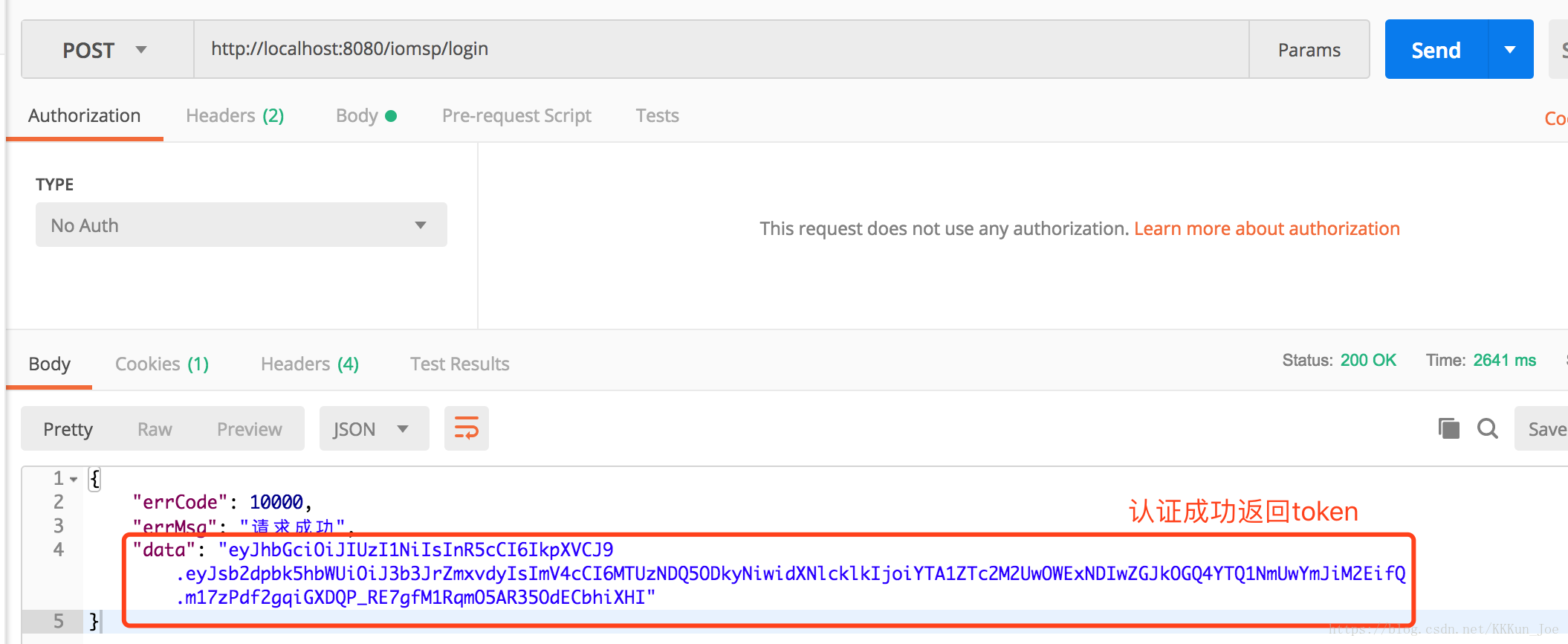Expand the Send button arrow options

[x=1510, y=50]
